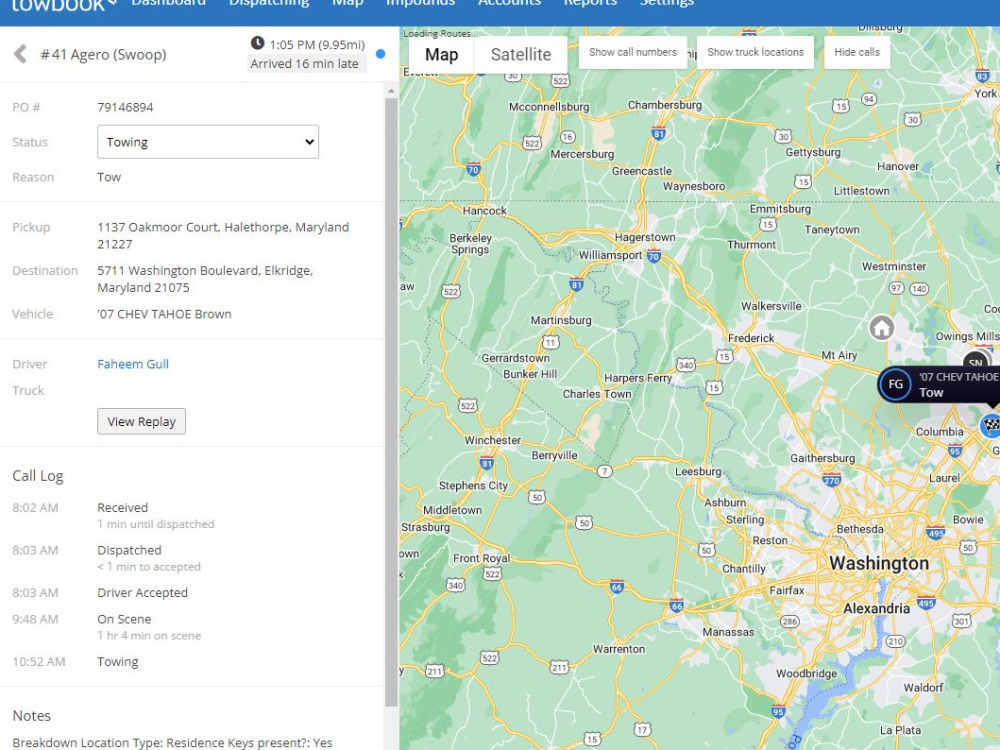Viewport: 1000px width, 750px height.
Task: Toggle Show truck locations on the map
Action: tap(755, 52)
